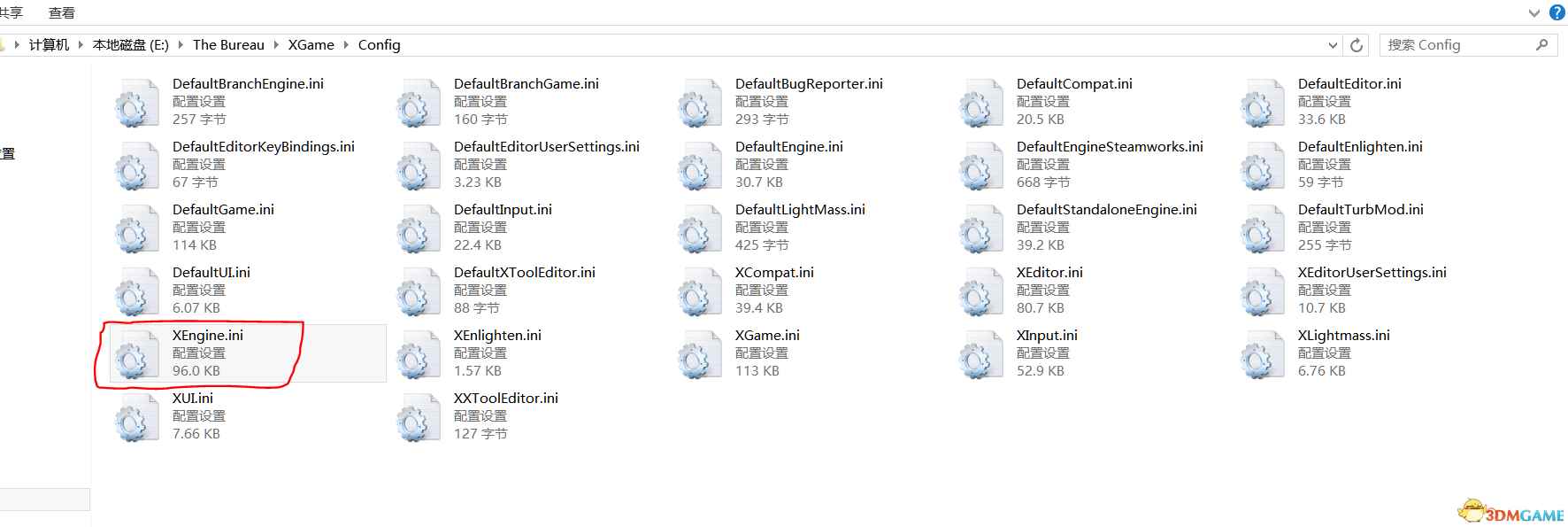Click the DefaultTurbMod.ini file icon
Screen dimensions: 1568x527
coord(1262,229)
